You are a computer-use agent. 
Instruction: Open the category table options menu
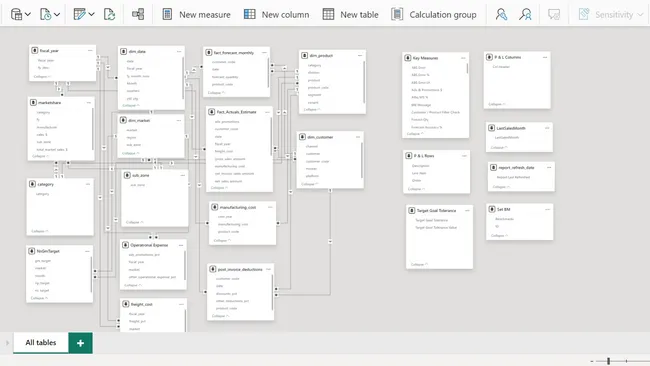88,184
